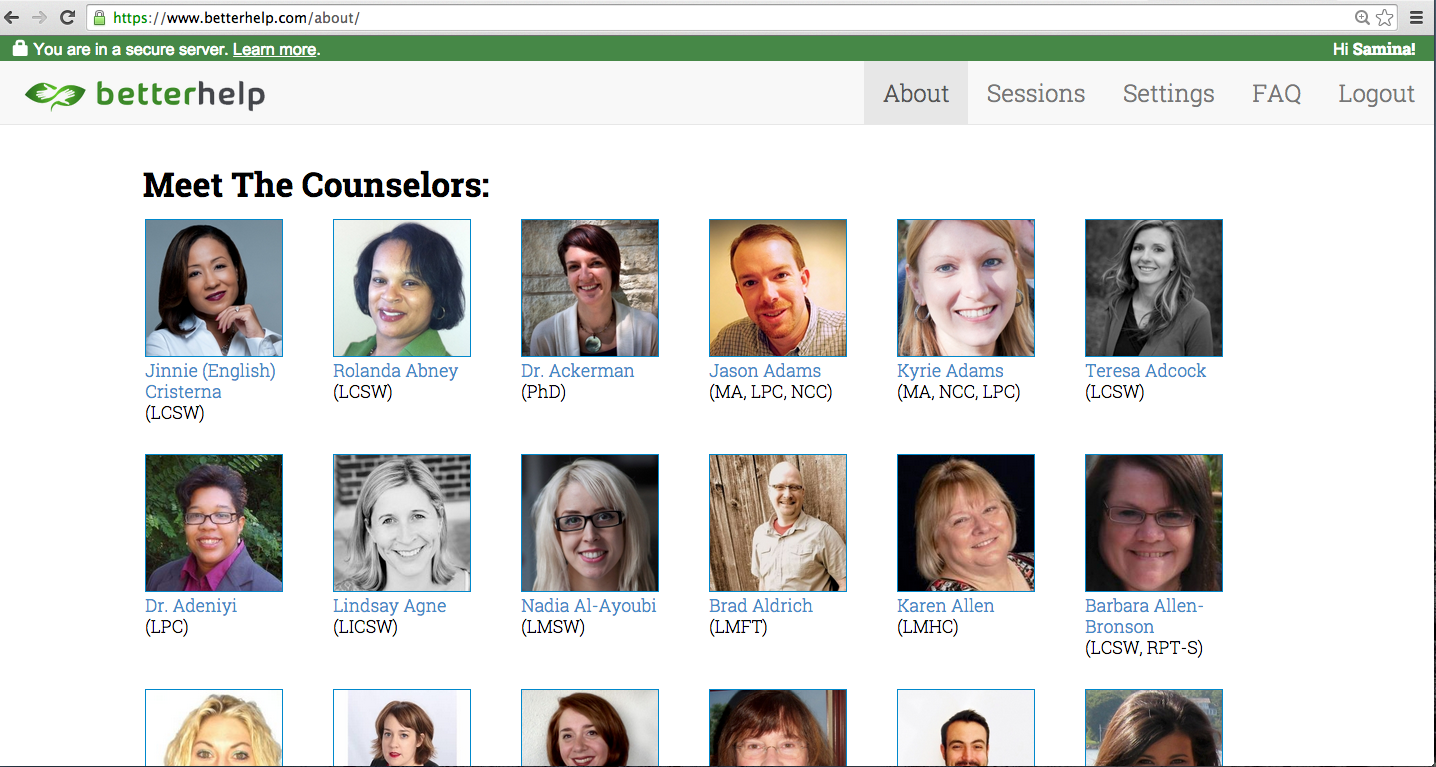The height and width of the screenshot is (767, 1436).
Task: Click the Learn more link in secure banner
Action: (x=274, y=49)
